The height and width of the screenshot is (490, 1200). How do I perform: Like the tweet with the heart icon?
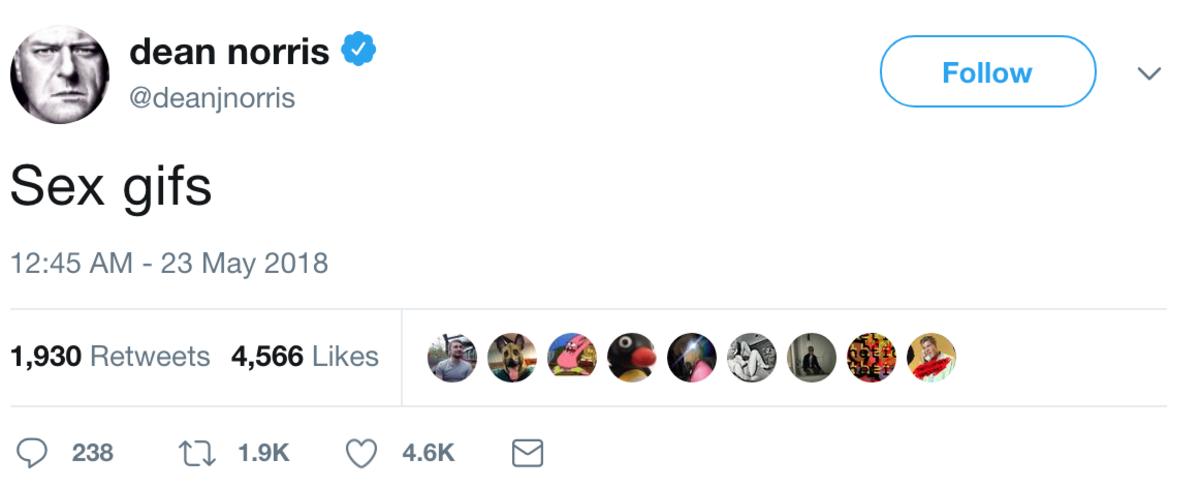360,454
